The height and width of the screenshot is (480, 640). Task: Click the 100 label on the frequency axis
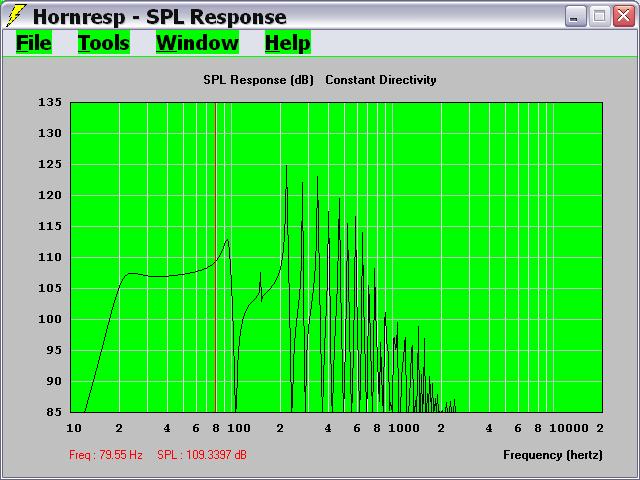[x=239, y=428]
